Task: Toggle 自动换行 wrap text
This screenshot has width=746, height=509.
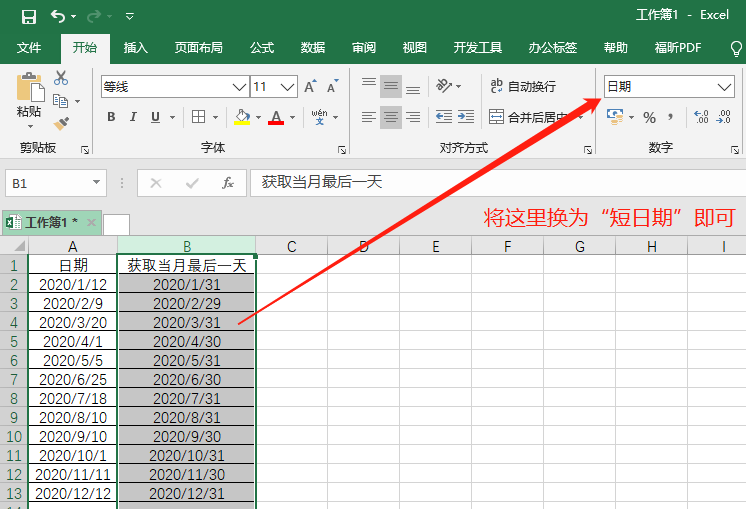Action: pos(523,86)
